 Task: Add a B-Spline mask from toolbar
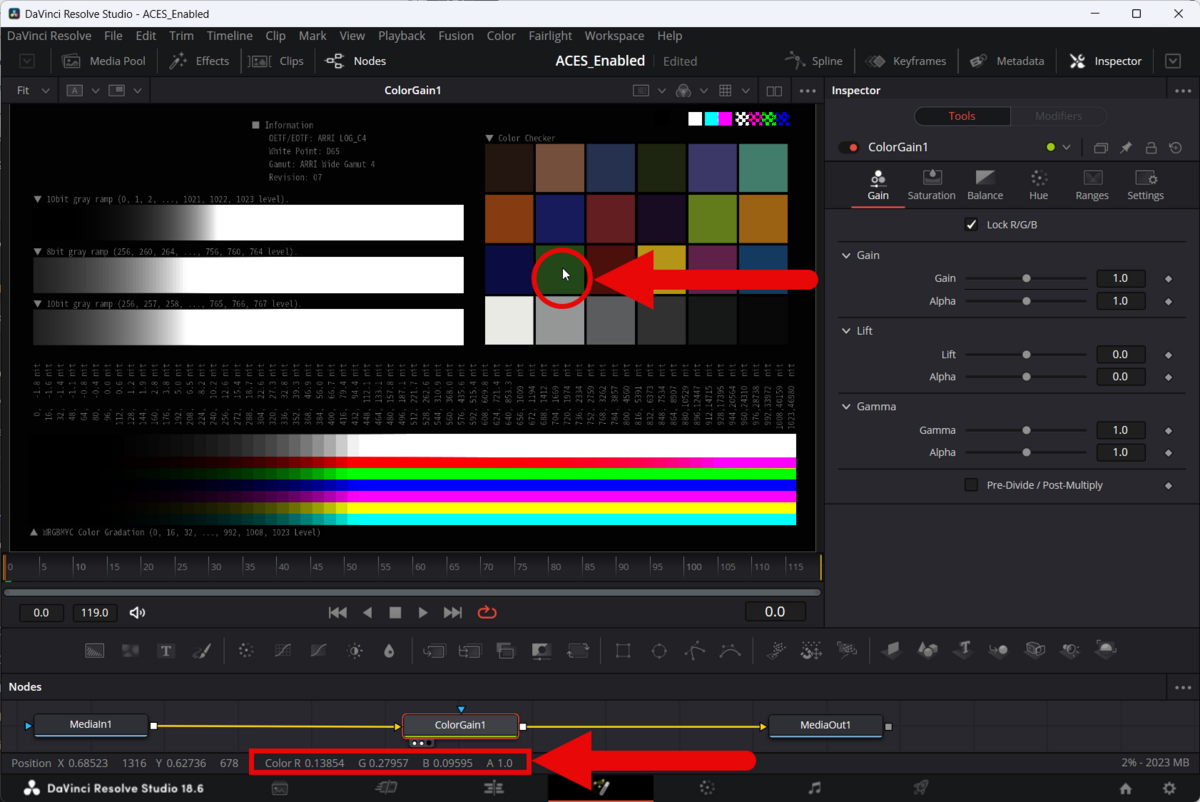(730, 651)
